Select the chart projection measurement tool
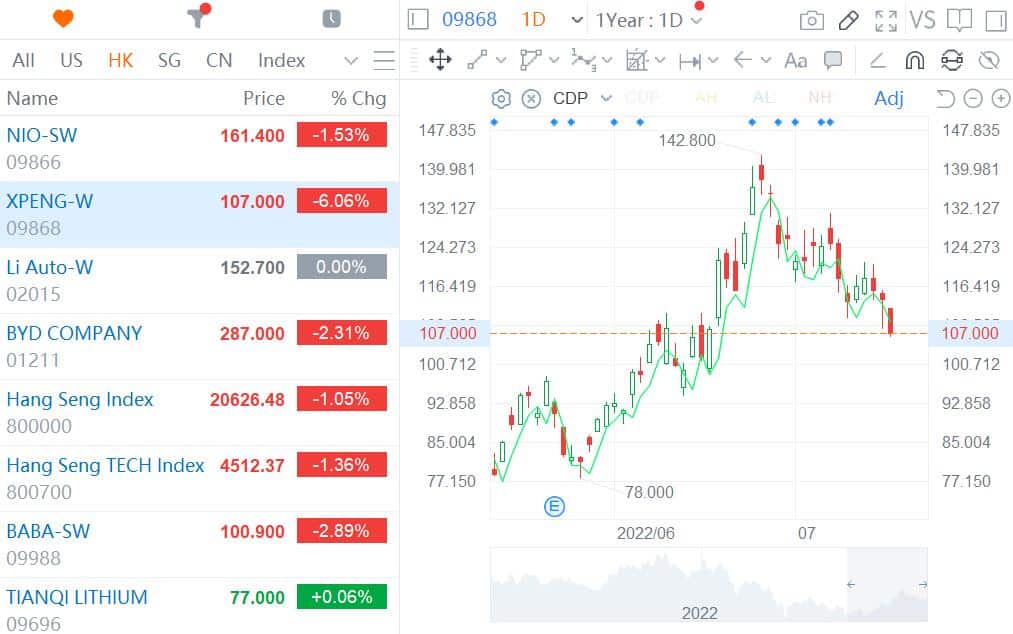Screen dimensions: 1013x634 point(637,60)
